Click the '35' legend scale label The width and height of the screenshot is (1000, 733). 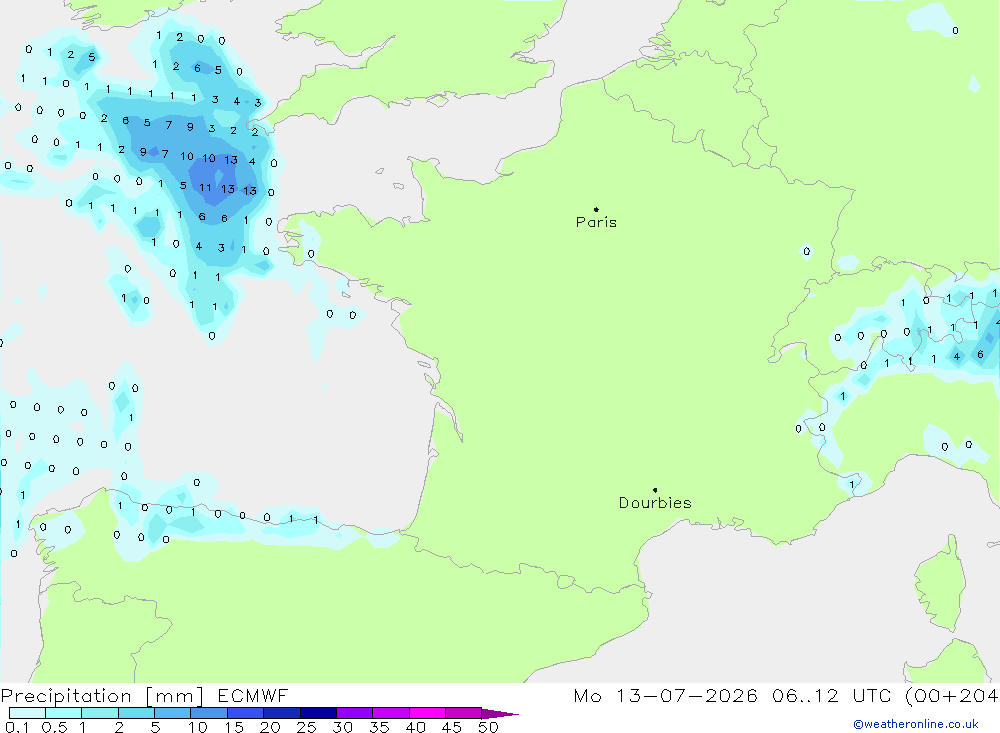pyautogui.click(x=379, y=727)
